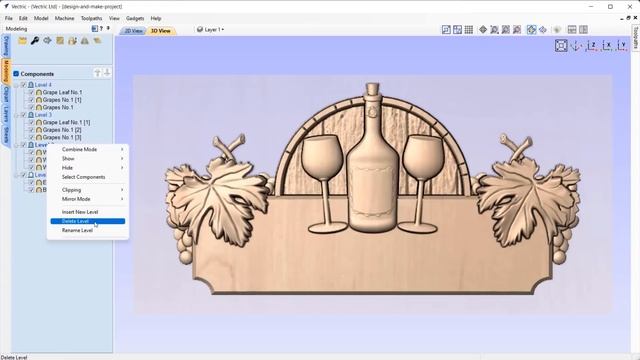640x360 pixels.
Task: Open the Toolpaths menu in menu bar
Action: tap(91, 18)
